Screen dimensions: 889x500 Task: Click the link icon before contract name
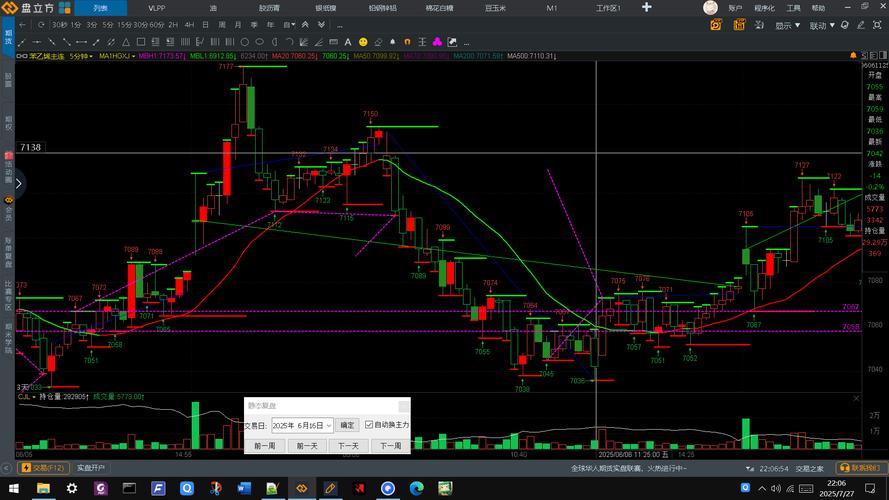pos(22,56)
